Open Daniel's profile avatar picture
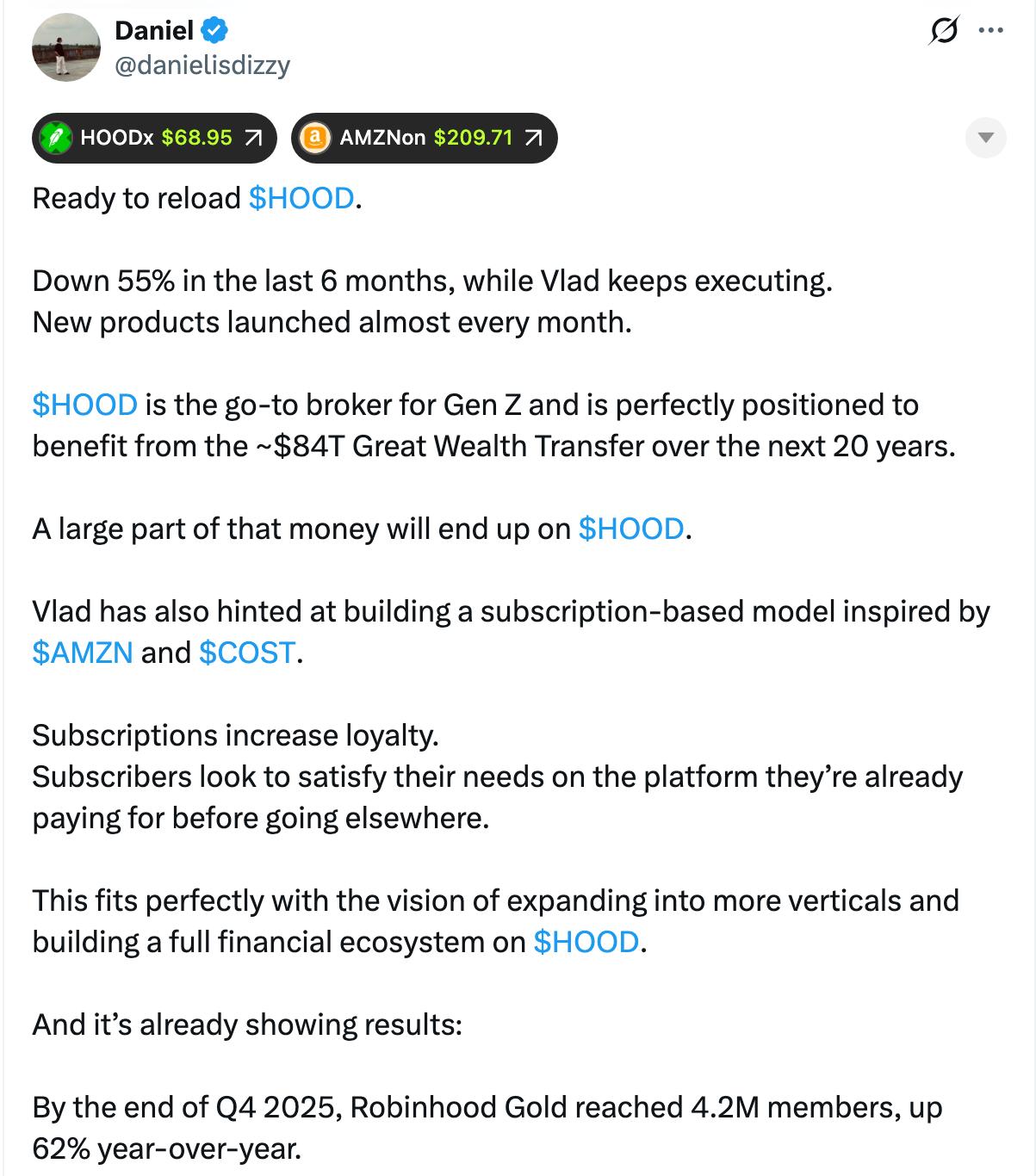This screenshot has width=1036, height=1176. (66, 48)
